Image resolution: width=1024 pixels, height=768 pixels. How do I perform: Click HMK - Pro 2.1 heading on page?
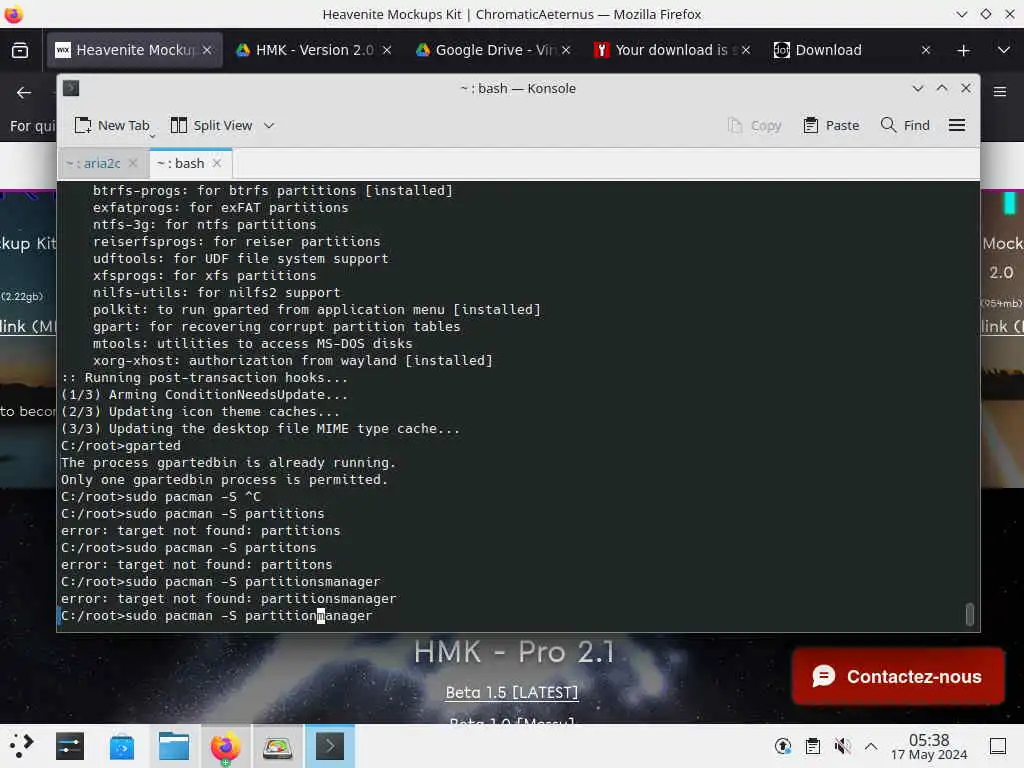click(x=514, y=651)
